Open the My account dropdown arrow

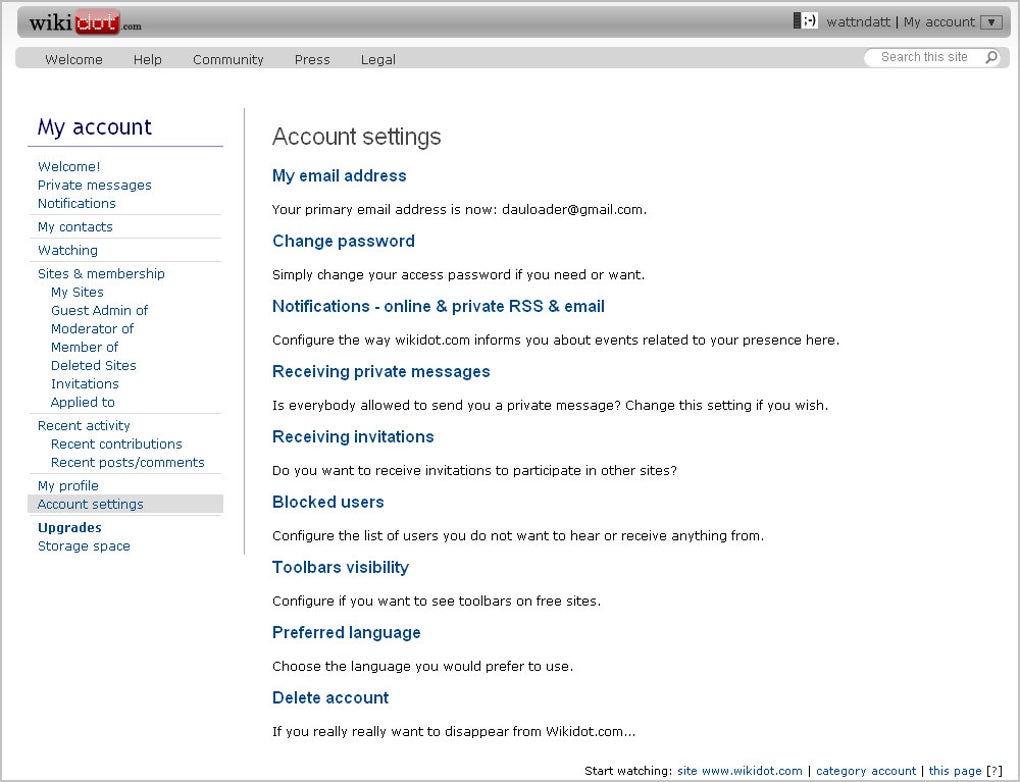[991, 21]
